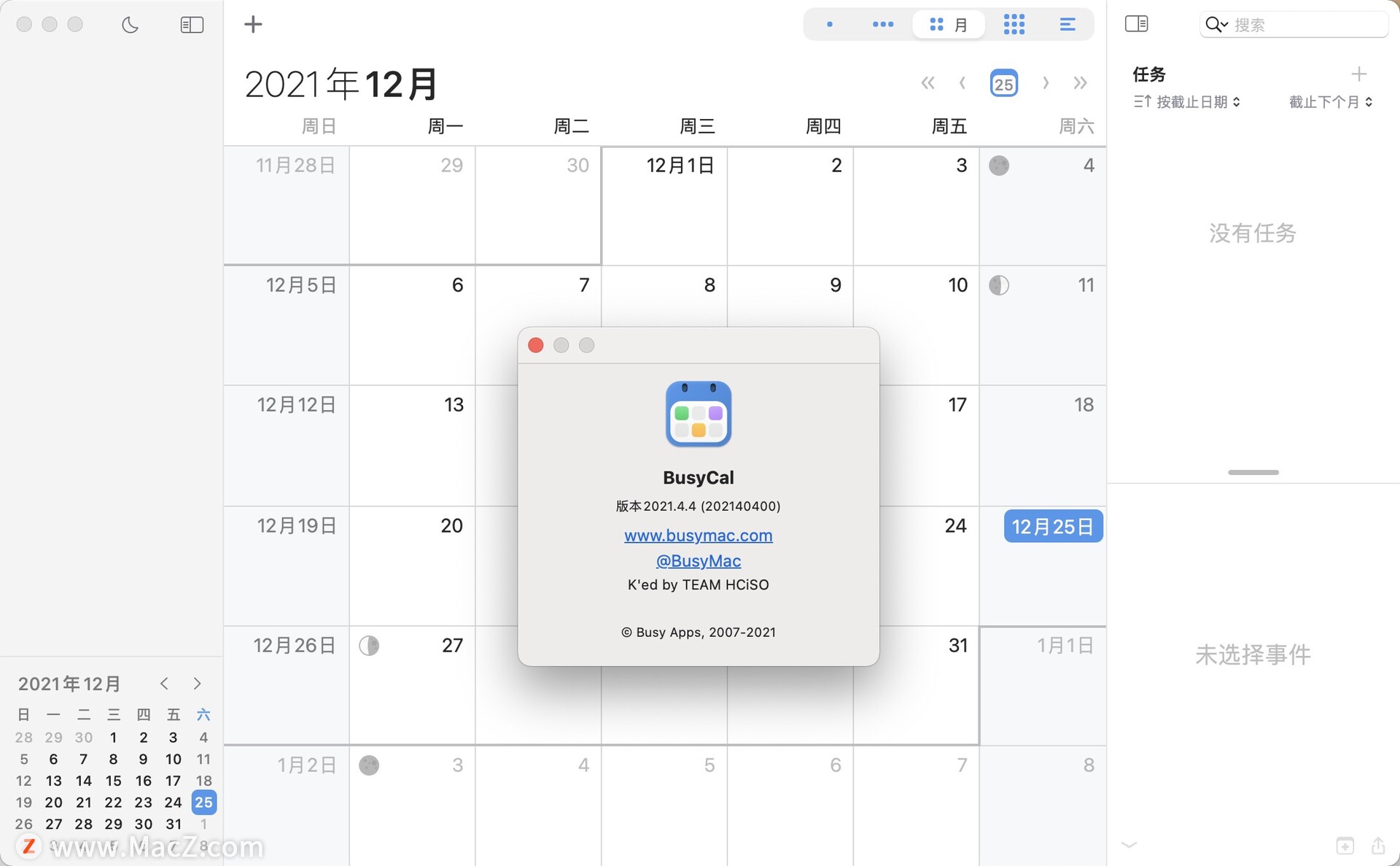The image size is (1400, 866).
Task: Click add attachment icon bottom right
Action: tap(1345, 846)
